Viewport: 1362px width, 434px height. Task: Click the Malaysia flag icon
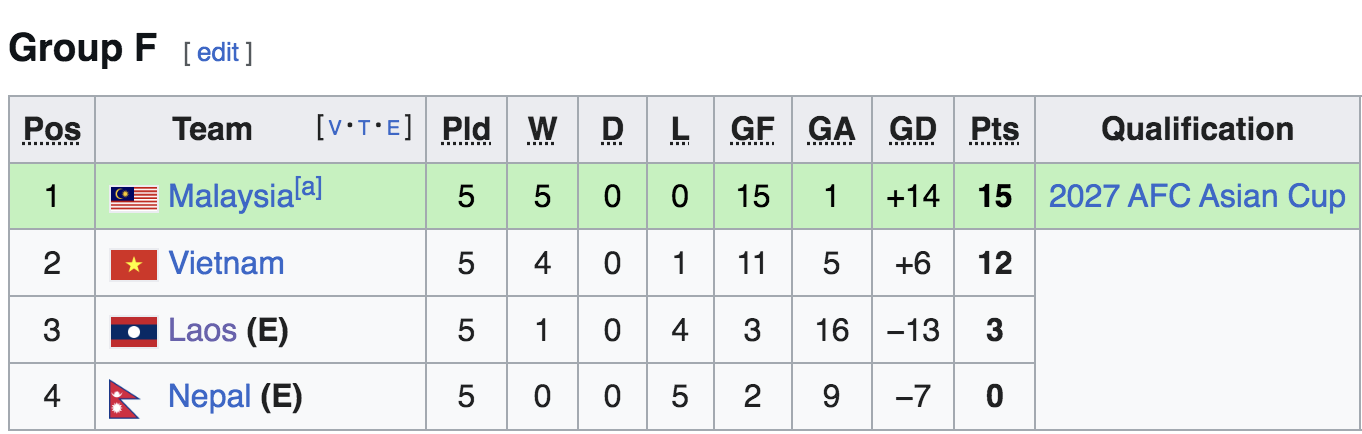(x=133, y=198)
